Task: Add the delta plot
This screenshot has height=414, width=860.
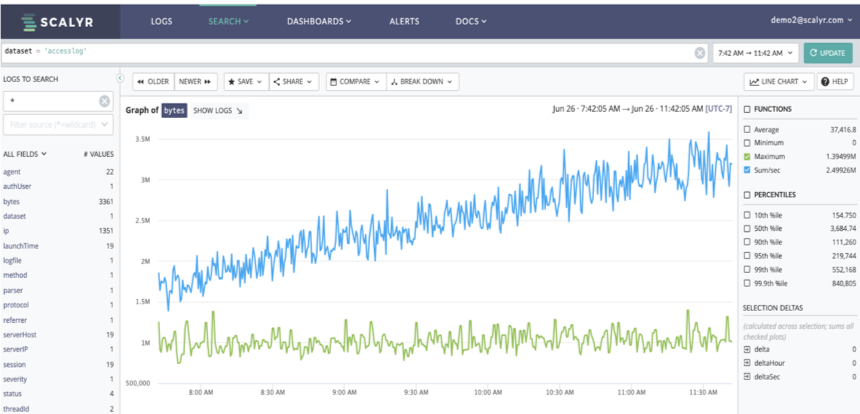Action: 747,349
